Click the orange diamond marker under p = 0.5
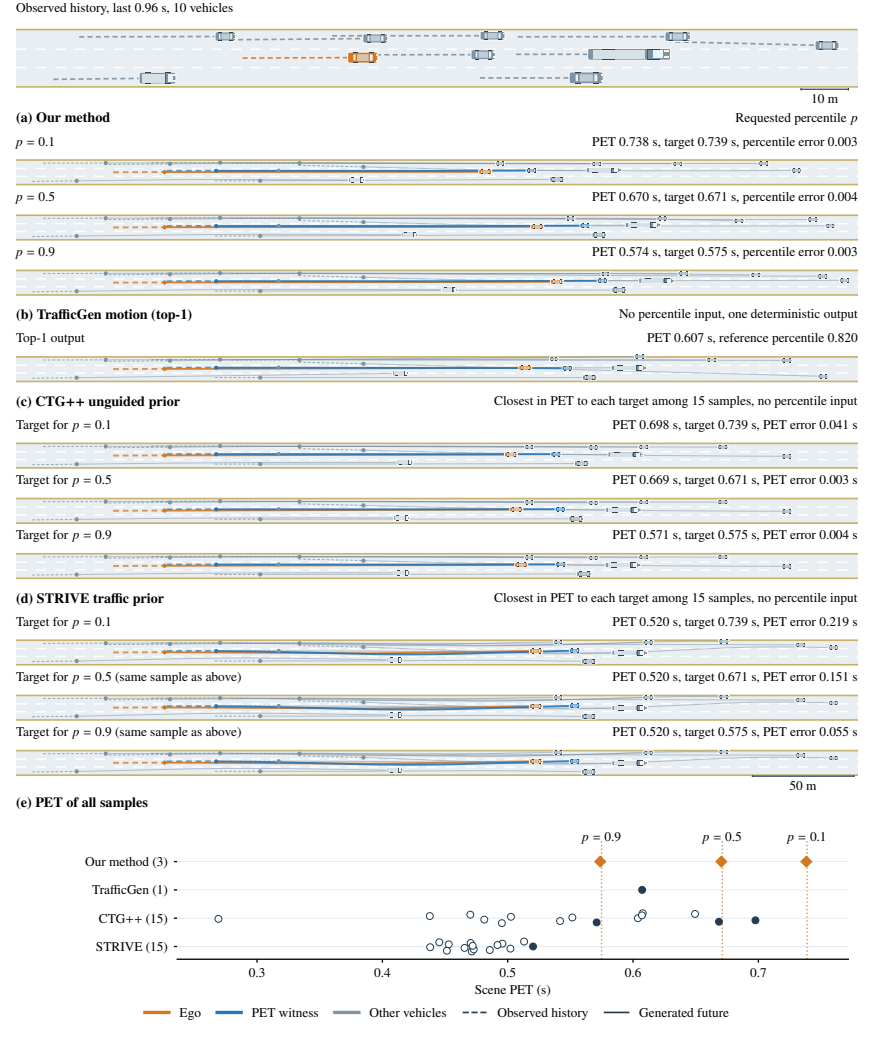Image resolution: width=870 pixels, height=1041 pixels. pyautogui.click(x=721, y=862)
